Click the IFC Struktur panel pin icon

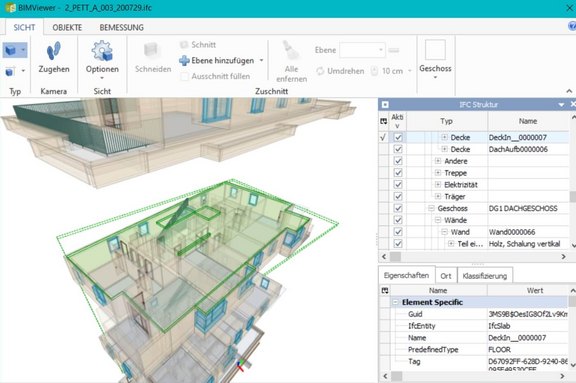click(x=385, y=105)
